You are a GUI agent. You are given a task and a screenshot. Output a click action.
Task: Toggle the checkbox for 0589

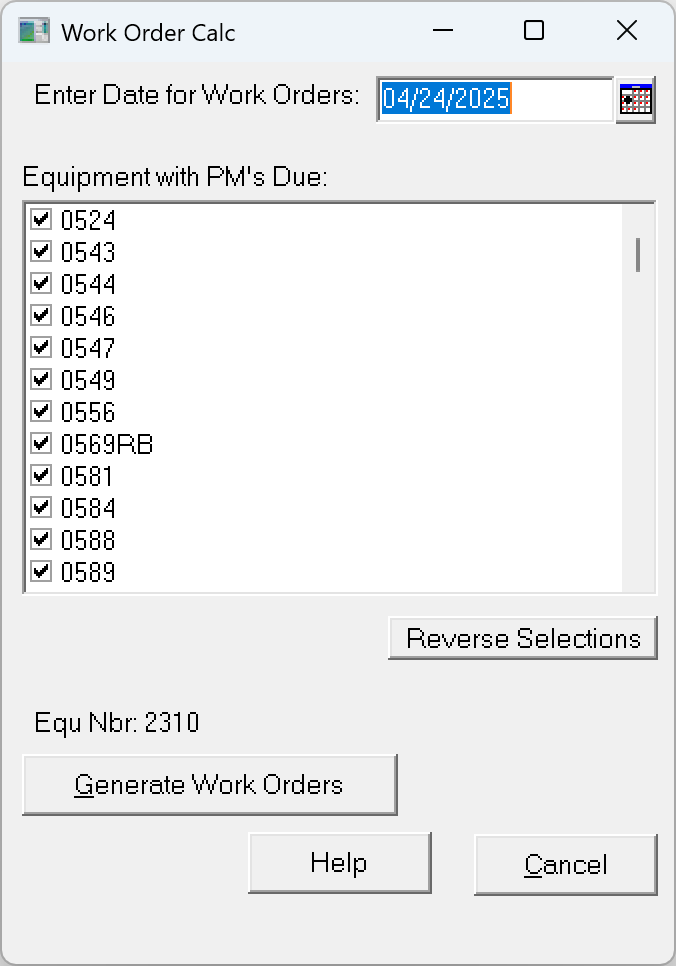[x=41, y=571]
